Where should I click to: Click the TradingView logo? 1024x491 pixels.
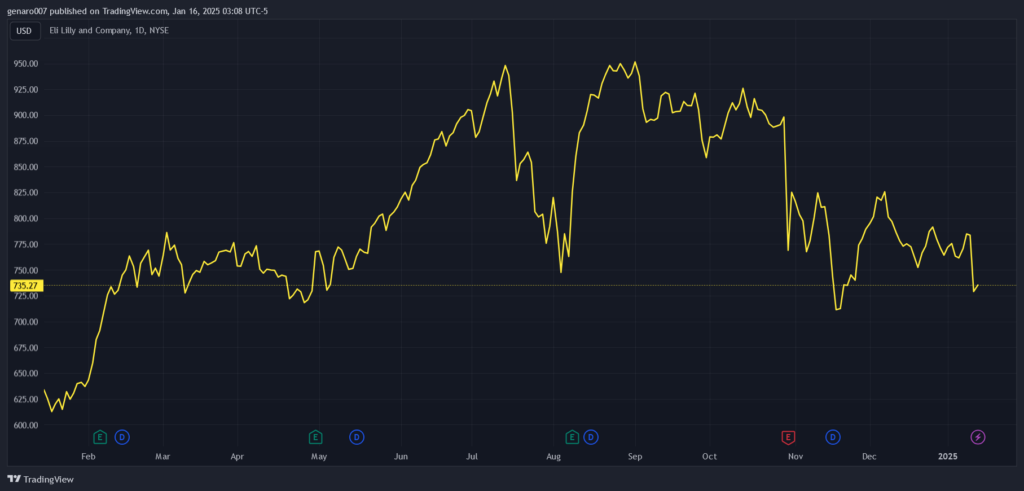tap(41, 479)
